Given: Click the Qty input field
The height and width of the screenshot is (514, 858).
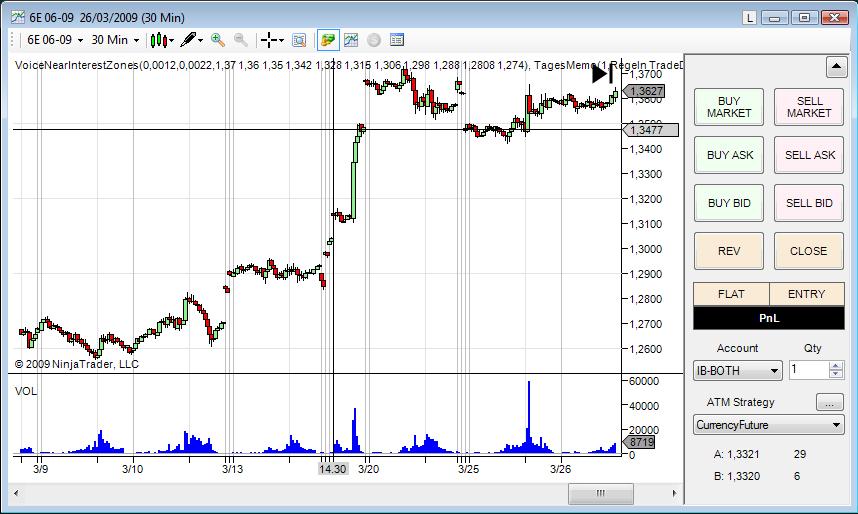Looking at the screenshot, I should tap(809, 370).
